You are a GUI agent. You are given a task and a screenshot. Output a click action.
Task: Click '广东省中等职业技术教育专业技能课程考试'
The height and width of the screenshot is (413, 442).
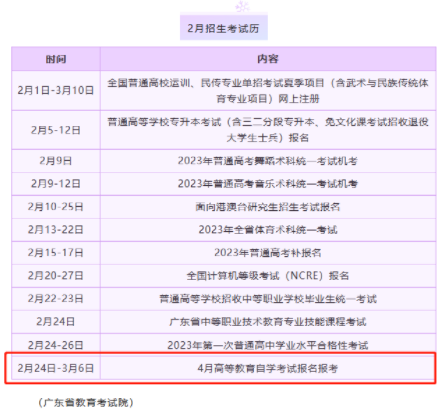(268, 322)
